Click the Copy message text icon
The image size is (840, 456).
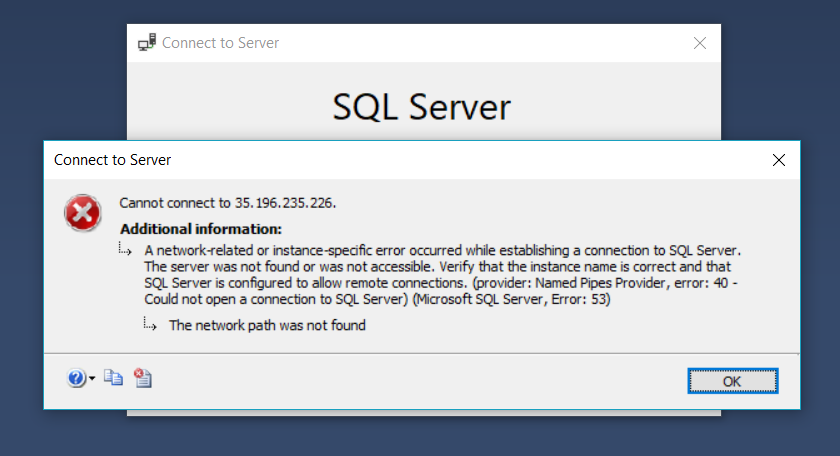[x=114, y=378]
